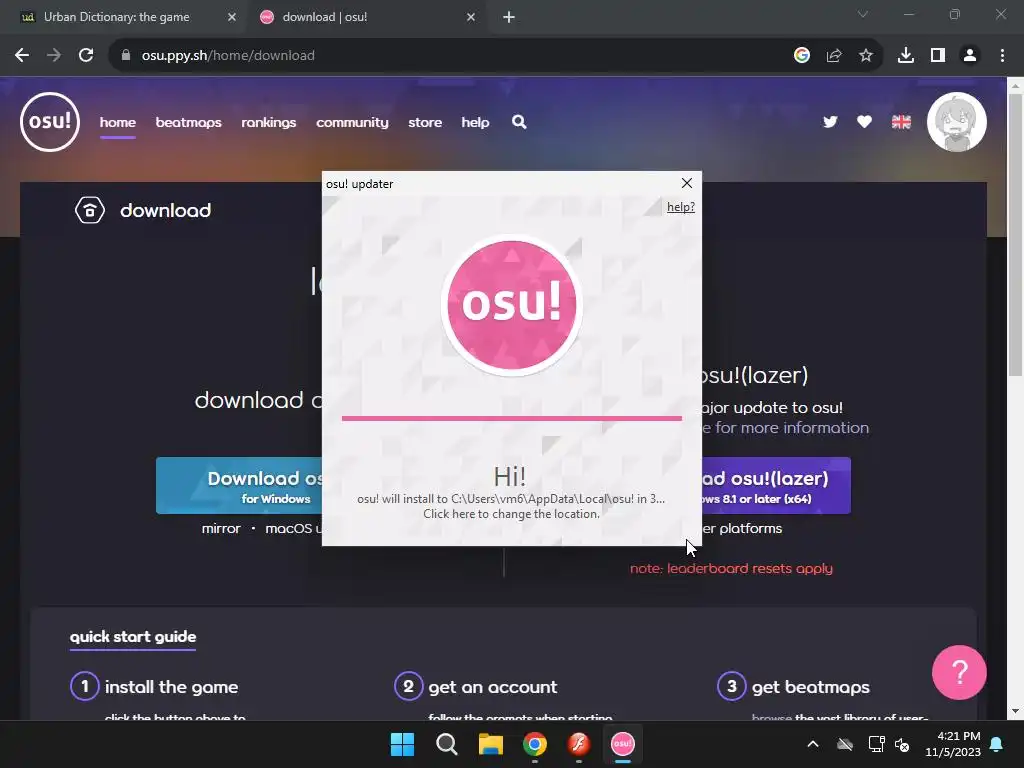
Task: Select the download | osu! tab
Action: [x=325, y=17]
